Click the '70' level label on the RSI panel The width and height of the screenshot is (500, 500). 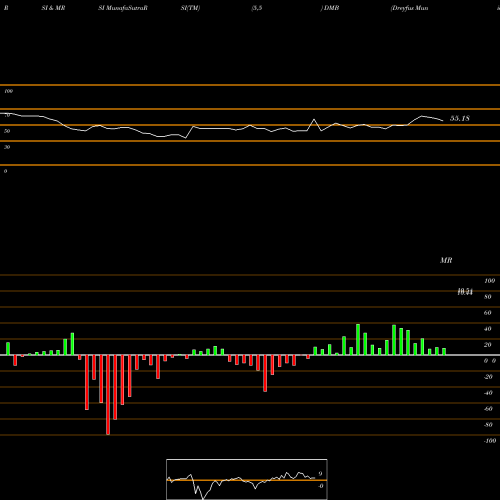(7, 115)
